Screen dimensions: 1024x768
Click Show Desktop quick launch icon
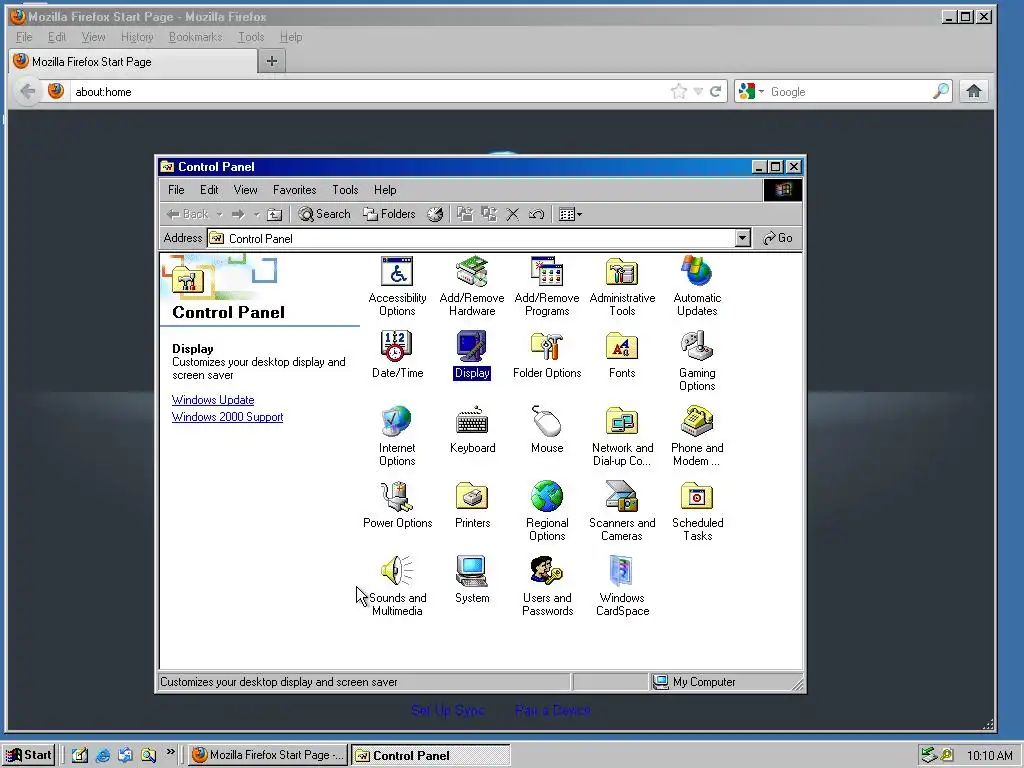80,755
